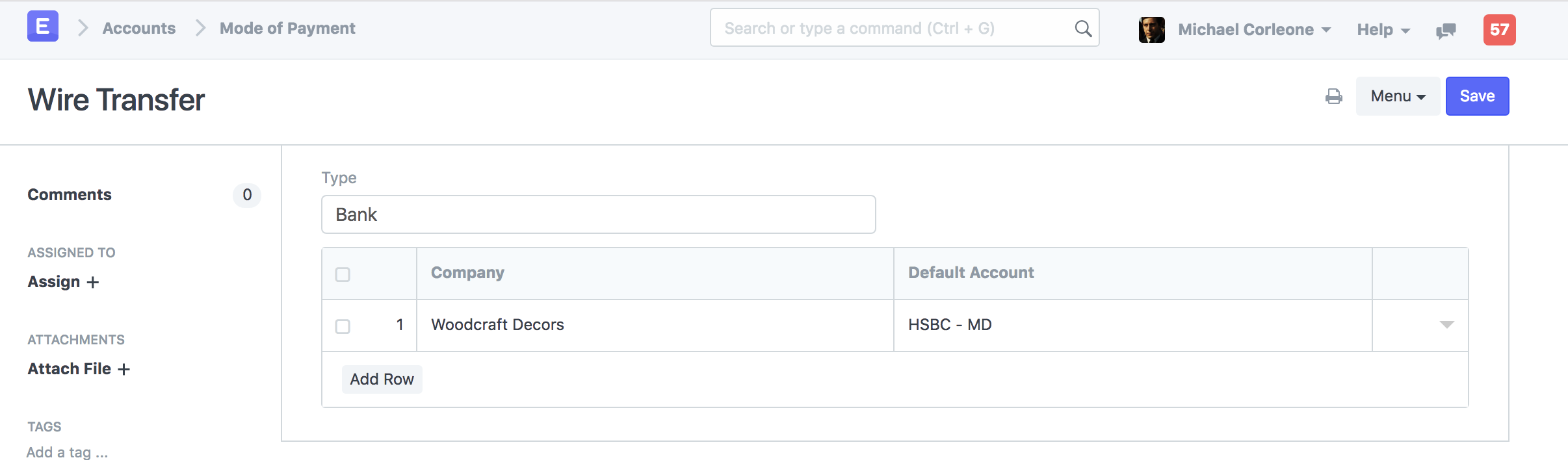Click the search magnifier icon
The image size is (1568, 460).
[1083, 29]
